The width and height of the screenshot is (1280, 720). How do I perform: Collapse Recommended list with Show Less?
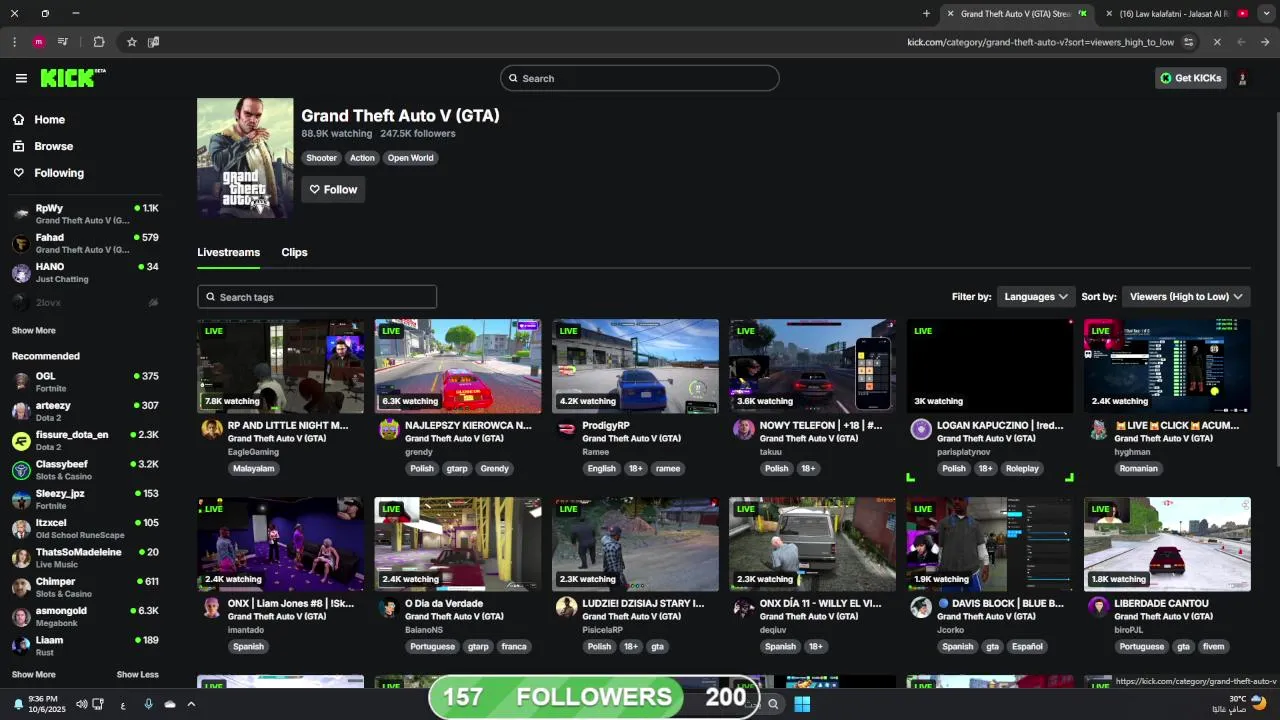pyautogui.click(x=138, y=674)
